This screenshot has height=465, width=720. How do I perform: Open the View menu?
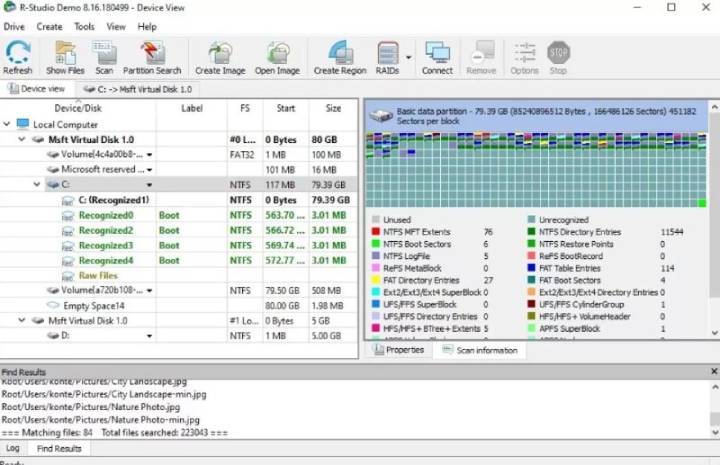[116, 27]
